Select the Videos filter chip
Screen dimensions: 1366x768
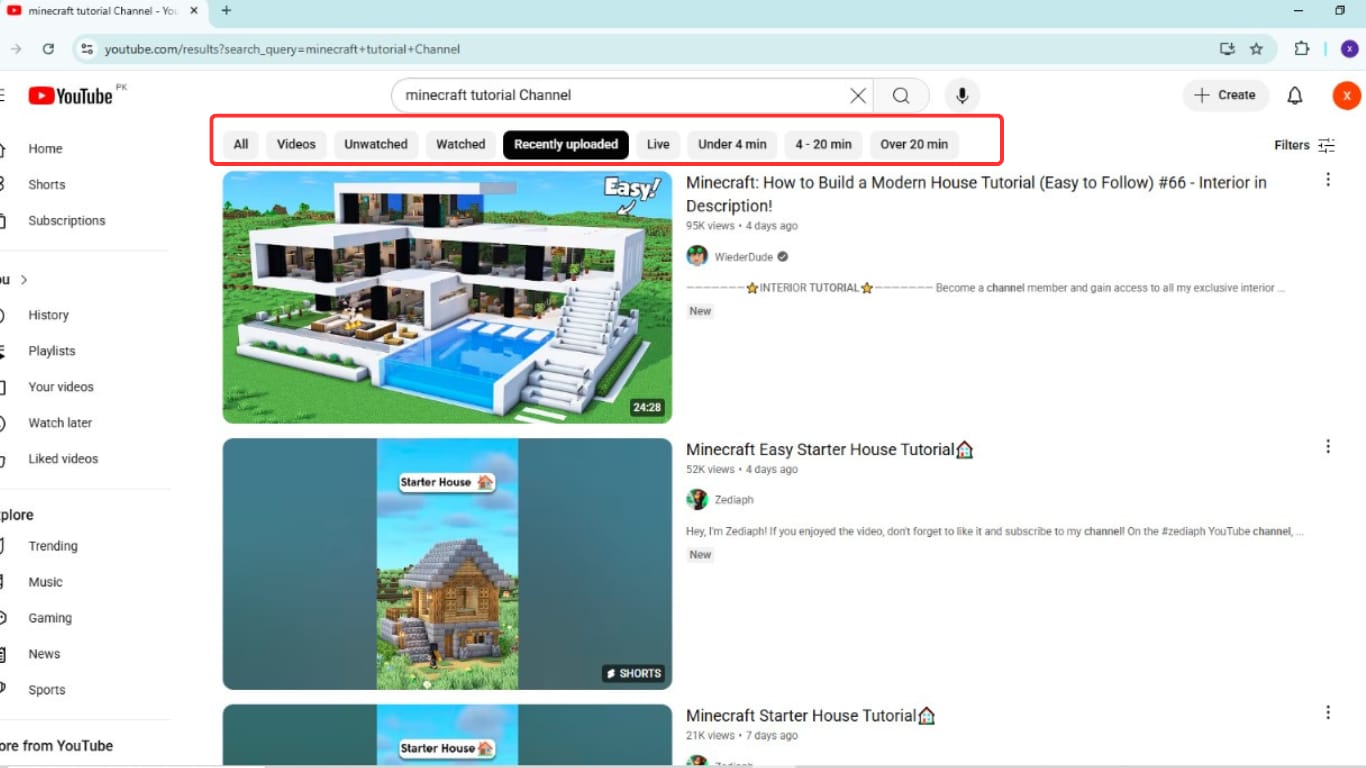tap(296, 144)
